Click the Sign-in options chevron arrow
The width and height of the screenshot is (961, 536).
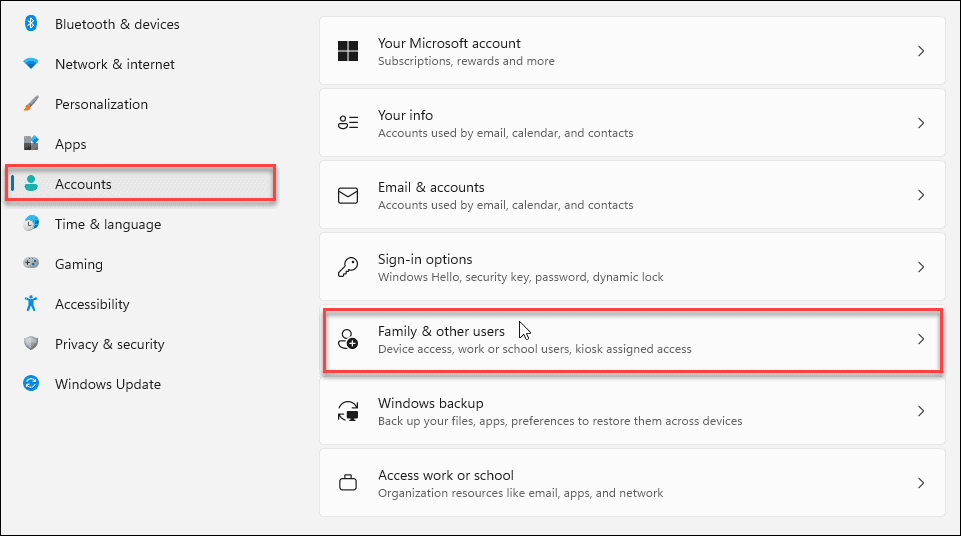pyautogui.click(x=921, y=267)
